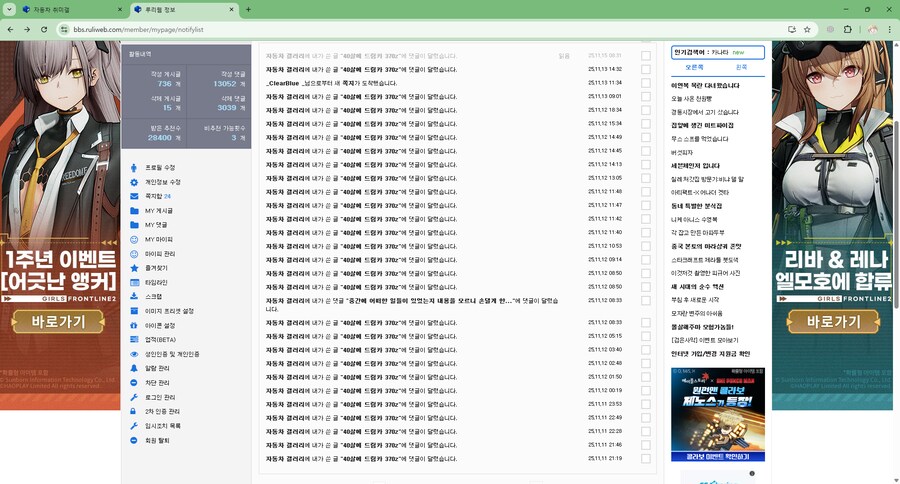Image resolution: width=900 pixels, height=484 pixels.
Task: Tick the checkbox for the ClearBlue message notification
Action: (646, 83)
